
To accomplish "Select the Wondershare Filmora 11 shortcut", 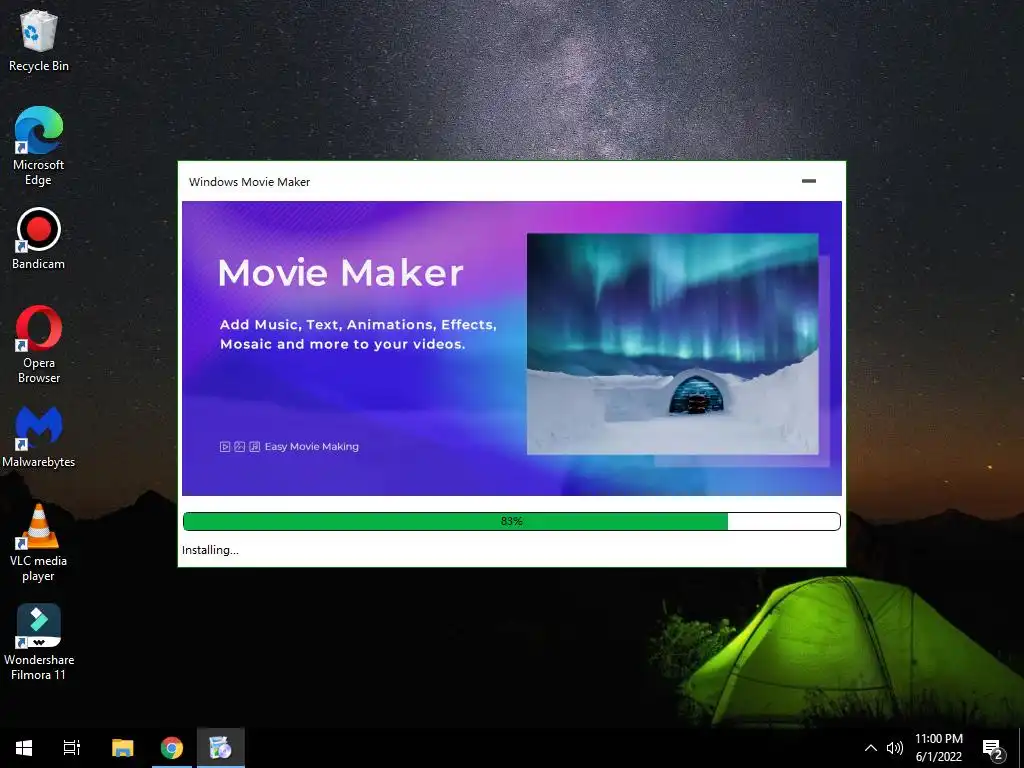I will pos(39,641).
